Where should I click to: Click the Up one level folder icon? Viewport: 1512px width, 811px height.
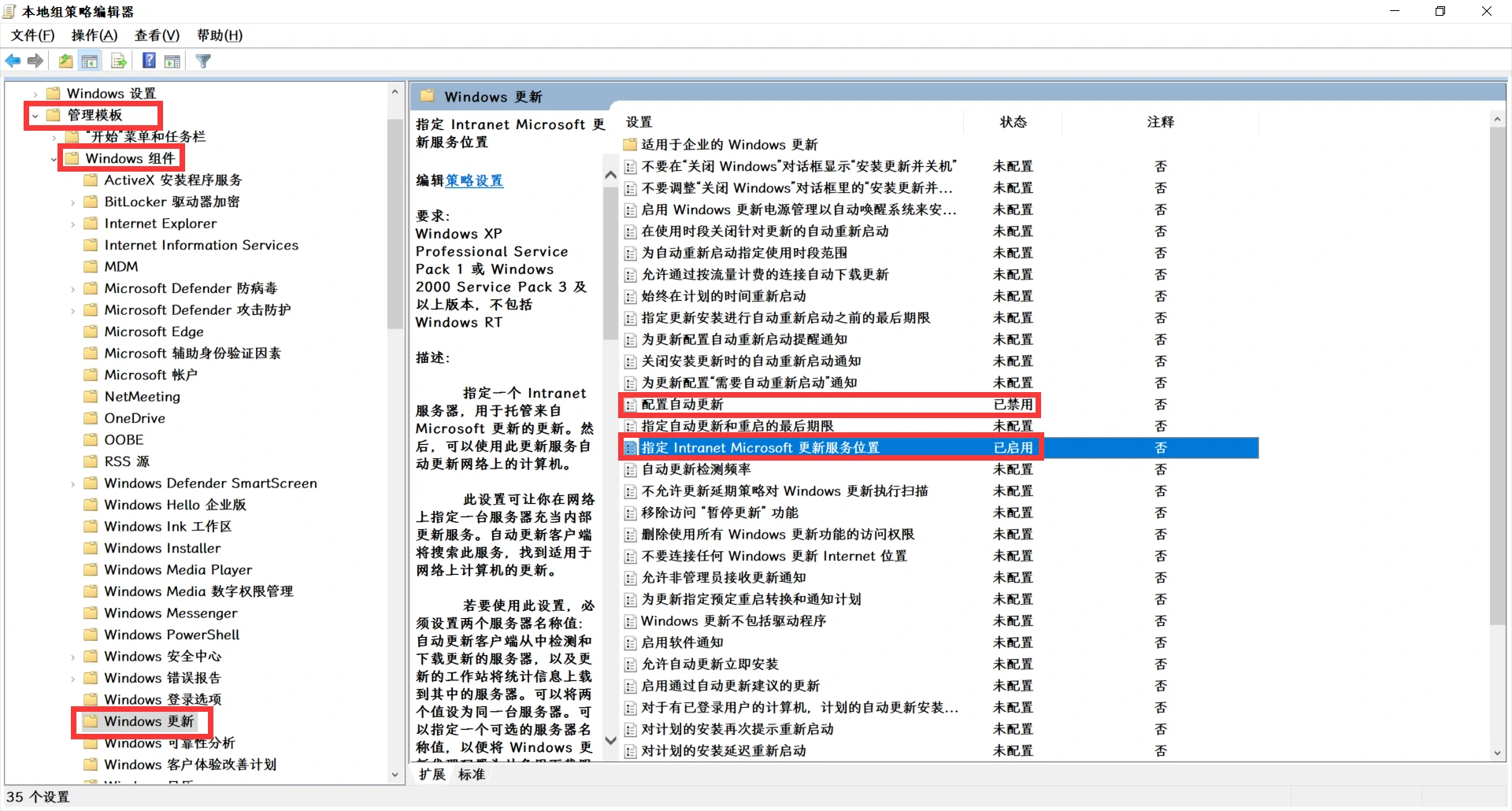click(66, 61)
